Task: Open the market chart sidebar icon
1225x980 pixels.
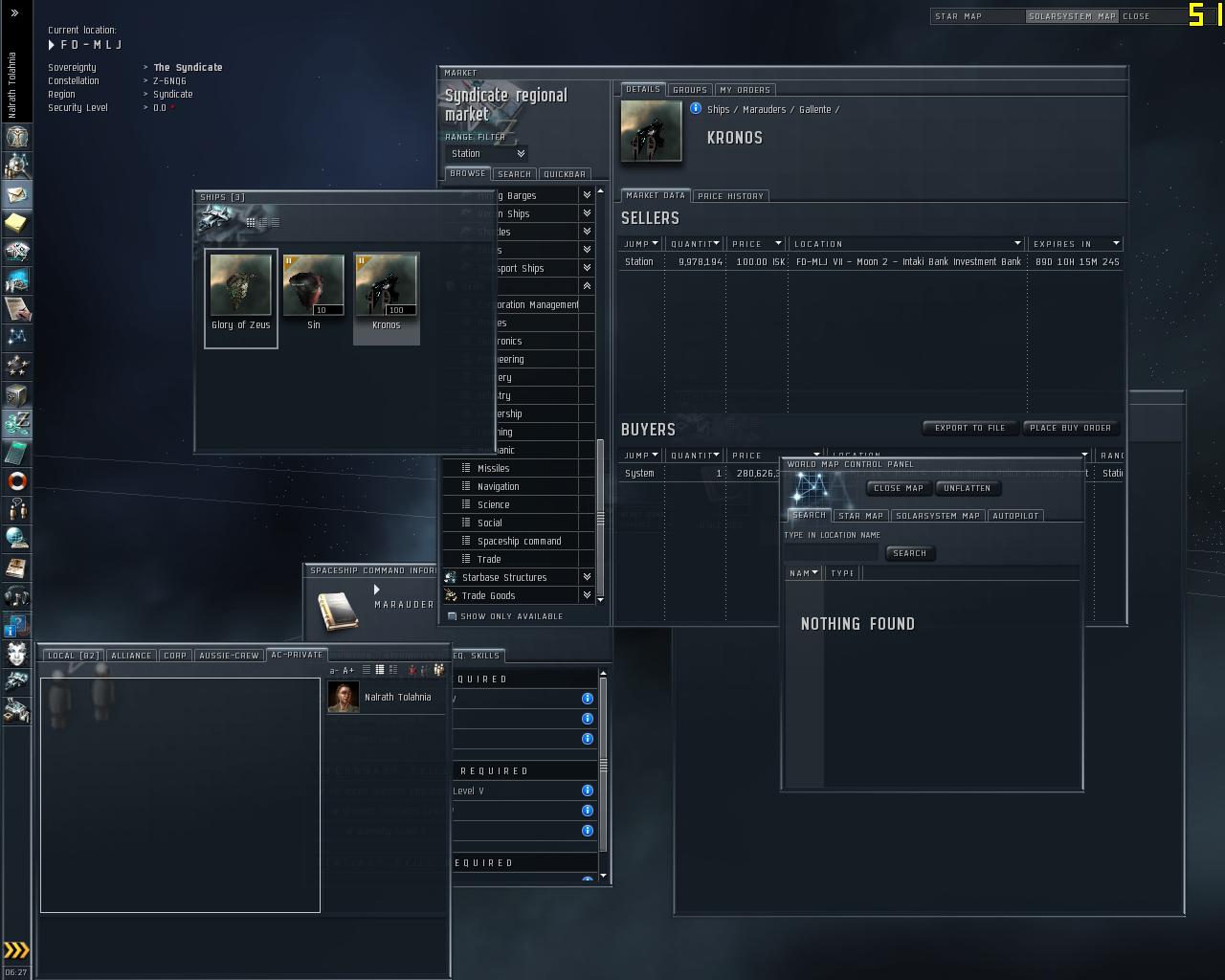Action: [x=17, y=280]
